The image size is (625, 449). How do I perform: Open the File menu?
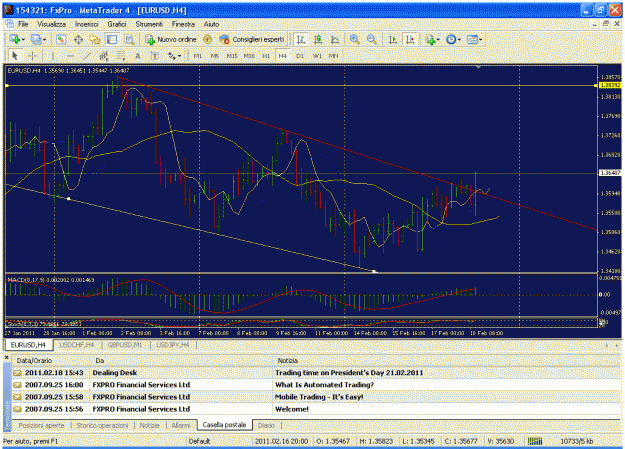[23, 24]
